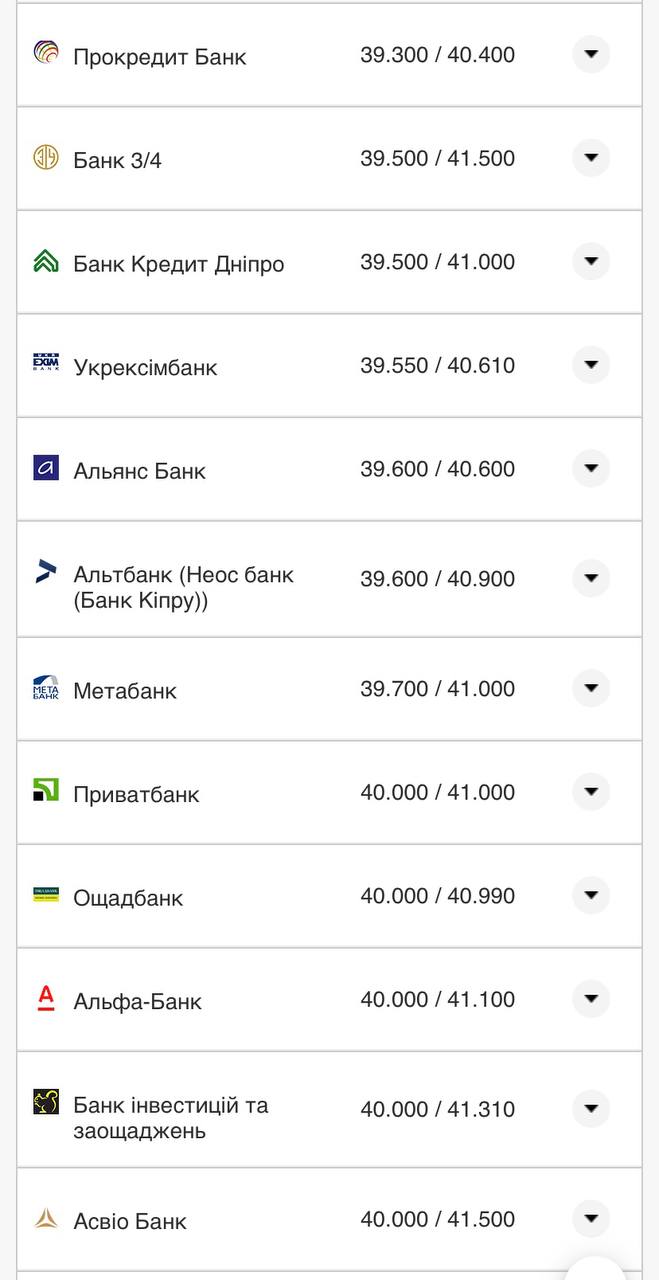This screenshot has height=1280, width=659.
Task: Open the Банк інвестицій та заощаджень link
Action: (171, 1118)
